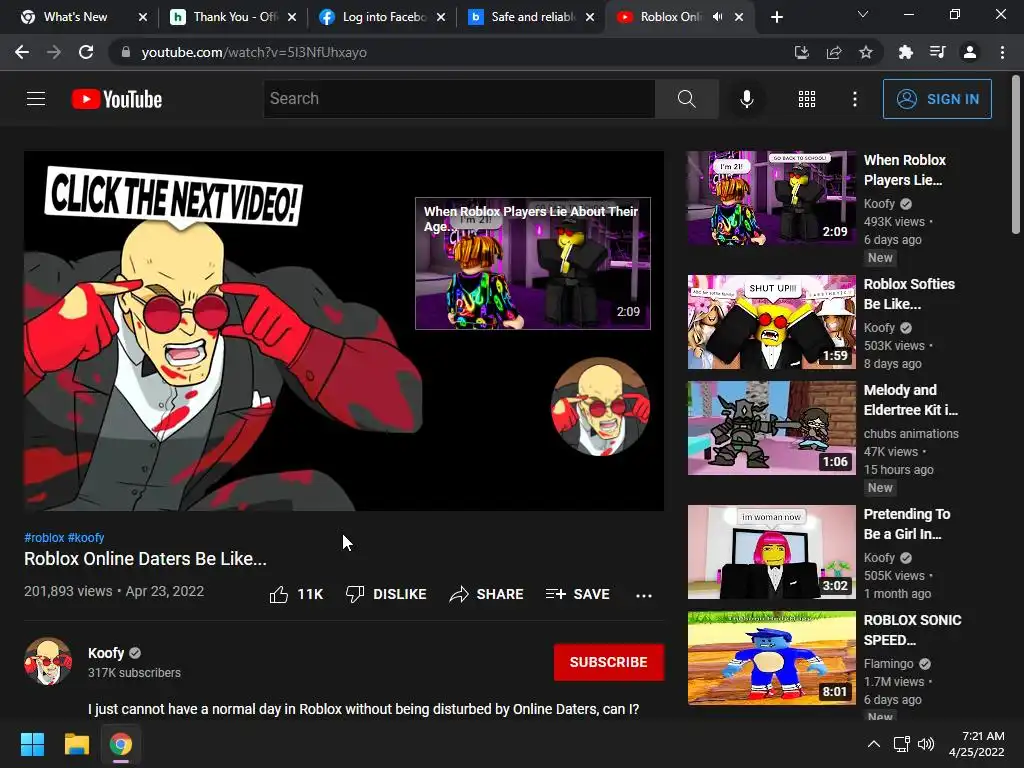1024x768 pixels.
Task: Open the YouTube apps grid icon
Action: pyautogui.click(x=807, y=99)
